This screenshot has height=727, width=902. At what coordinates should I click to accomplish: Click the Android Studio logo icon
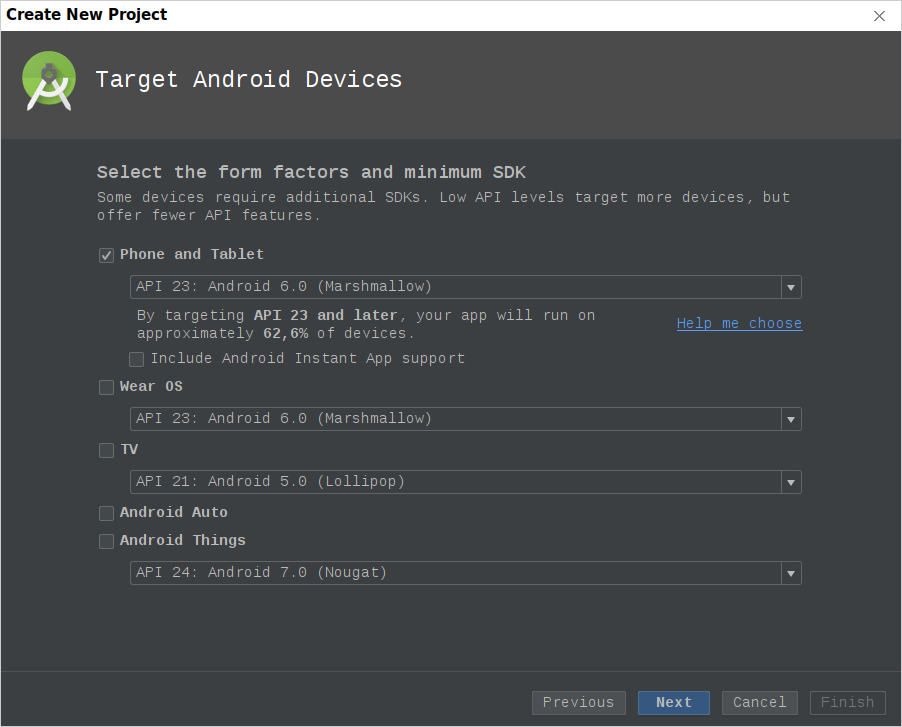(49, 81)
